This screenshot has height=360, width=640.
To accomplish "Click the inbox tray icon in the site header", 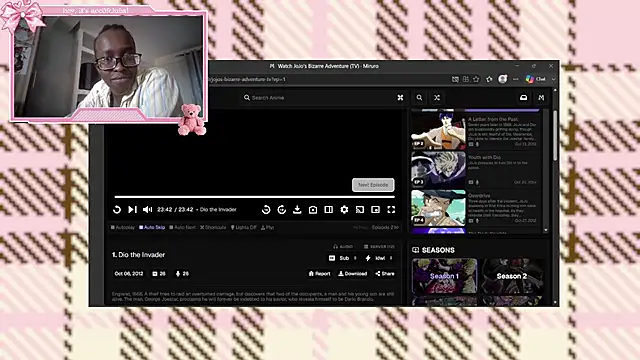I will 523,98.
